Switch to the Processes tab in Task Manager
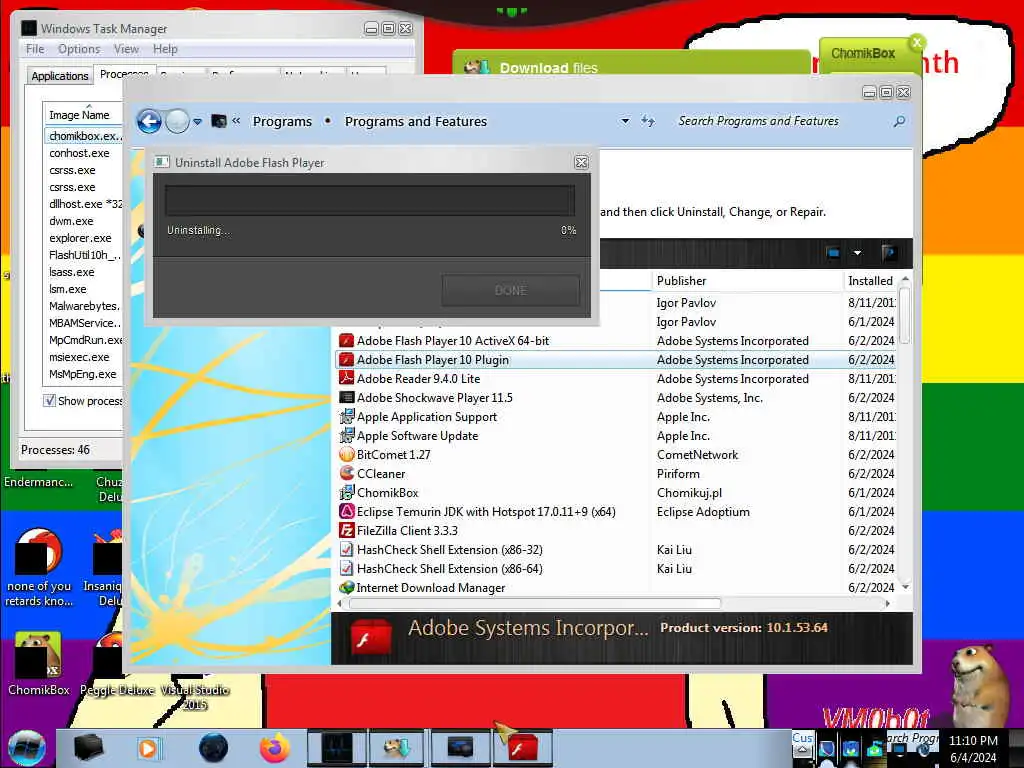 124,74
